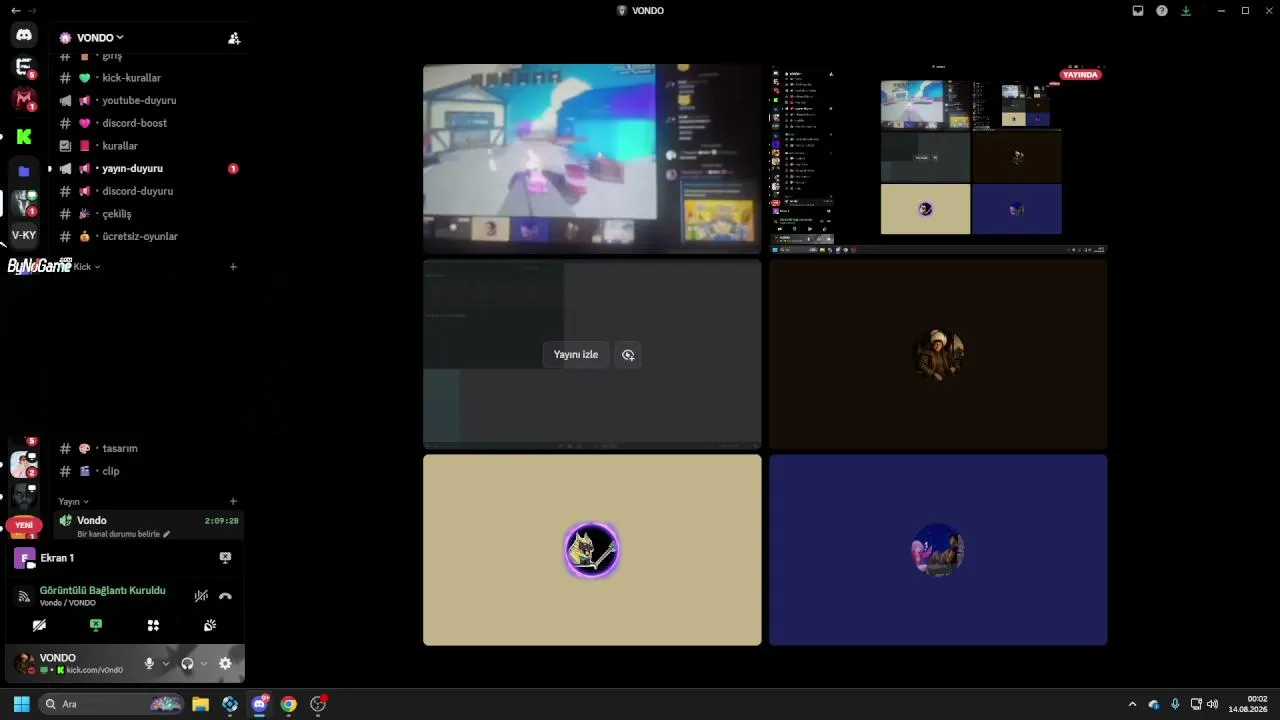Screen dimensions: 1280x720
Task: Open the green K server icon
Action: (x=24, y=136)
